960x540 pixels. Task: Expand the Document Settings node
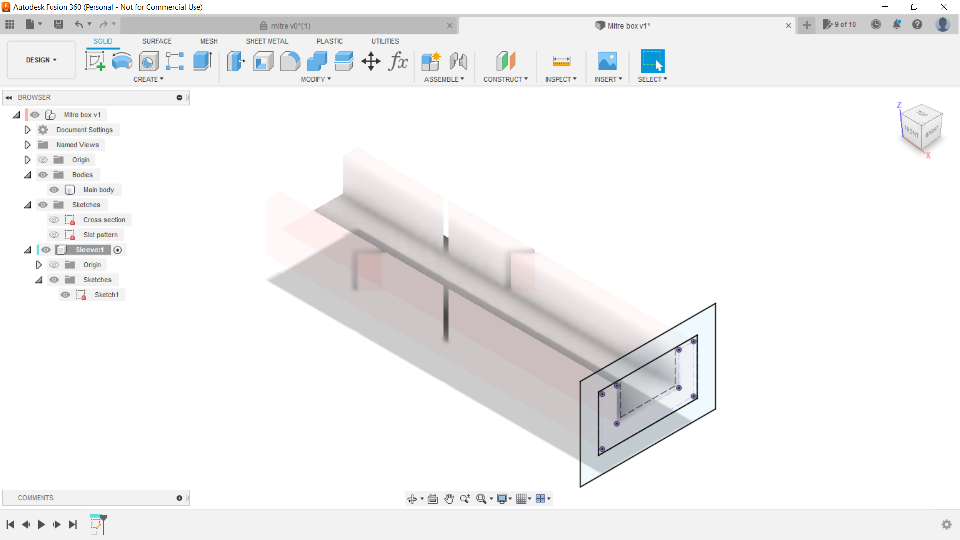click(x=28, y=130)
